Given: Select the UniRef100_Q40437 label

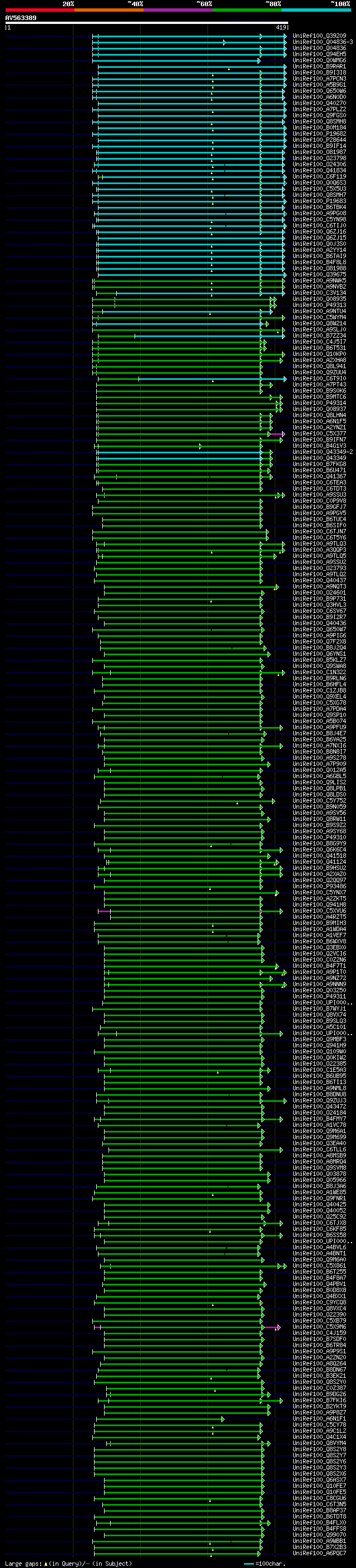Looking at the screenshot, I should [x=319, y=580].
